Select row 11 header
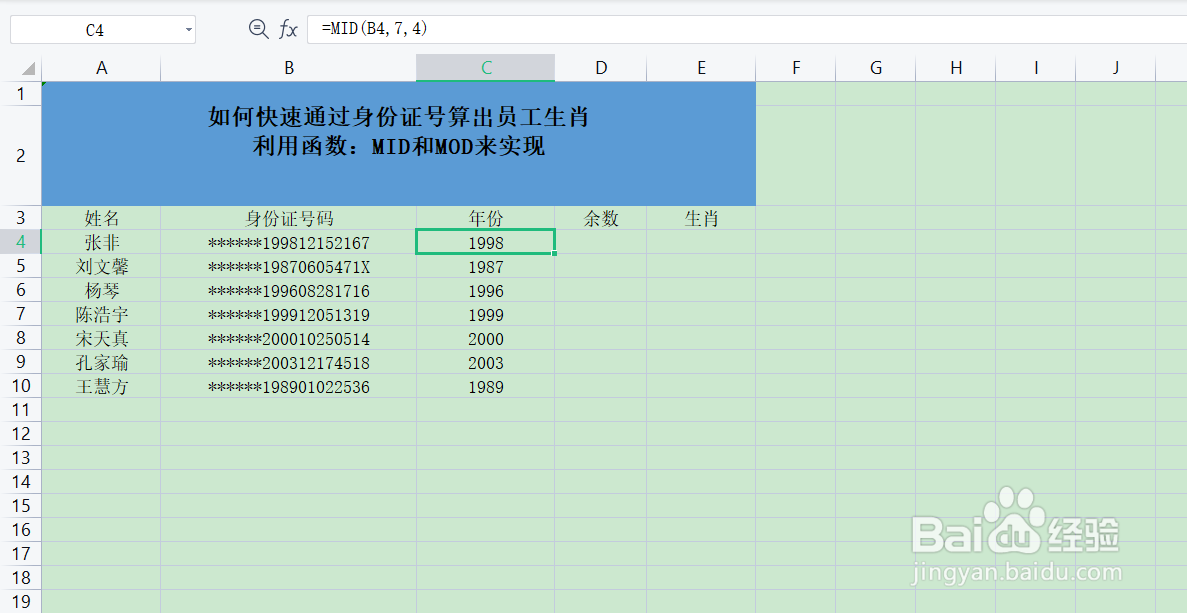Image resolution: width=1187 pixels, height=613 pixels. click(x=20, y=410)
